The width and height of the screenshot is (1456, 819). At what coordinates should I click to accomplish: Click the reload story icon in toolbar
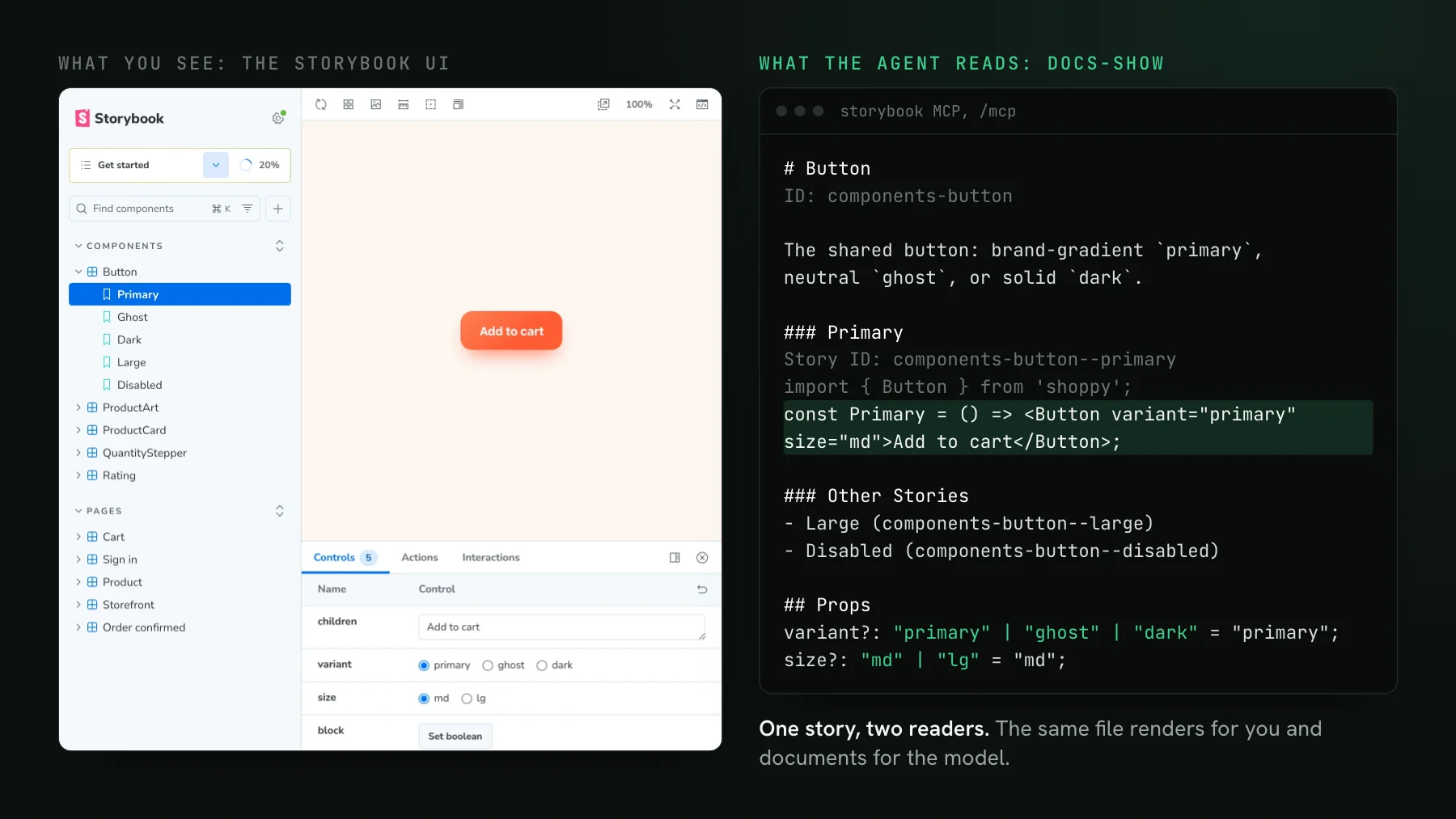point(321,104)
